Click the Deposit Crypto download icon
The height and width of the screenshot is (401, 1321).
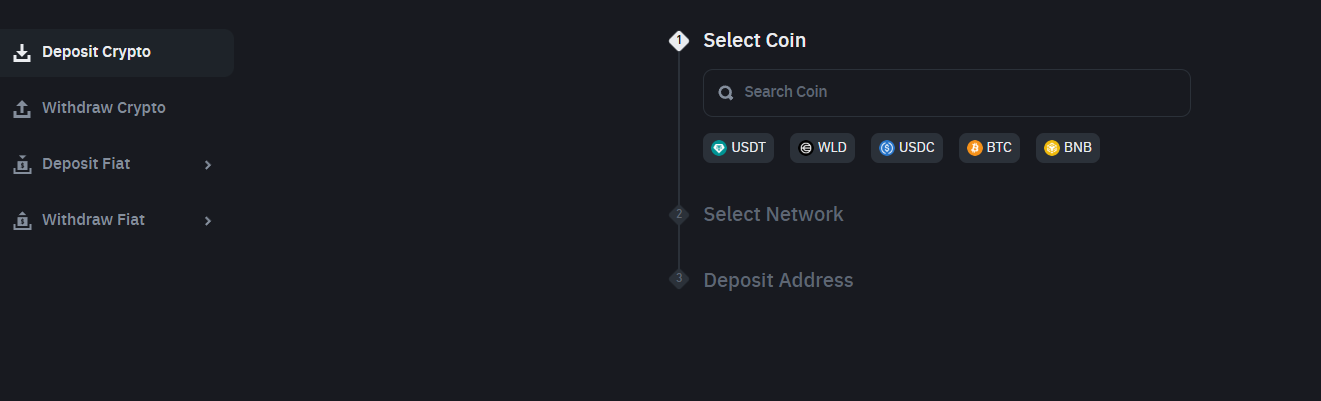click(22, 53)
